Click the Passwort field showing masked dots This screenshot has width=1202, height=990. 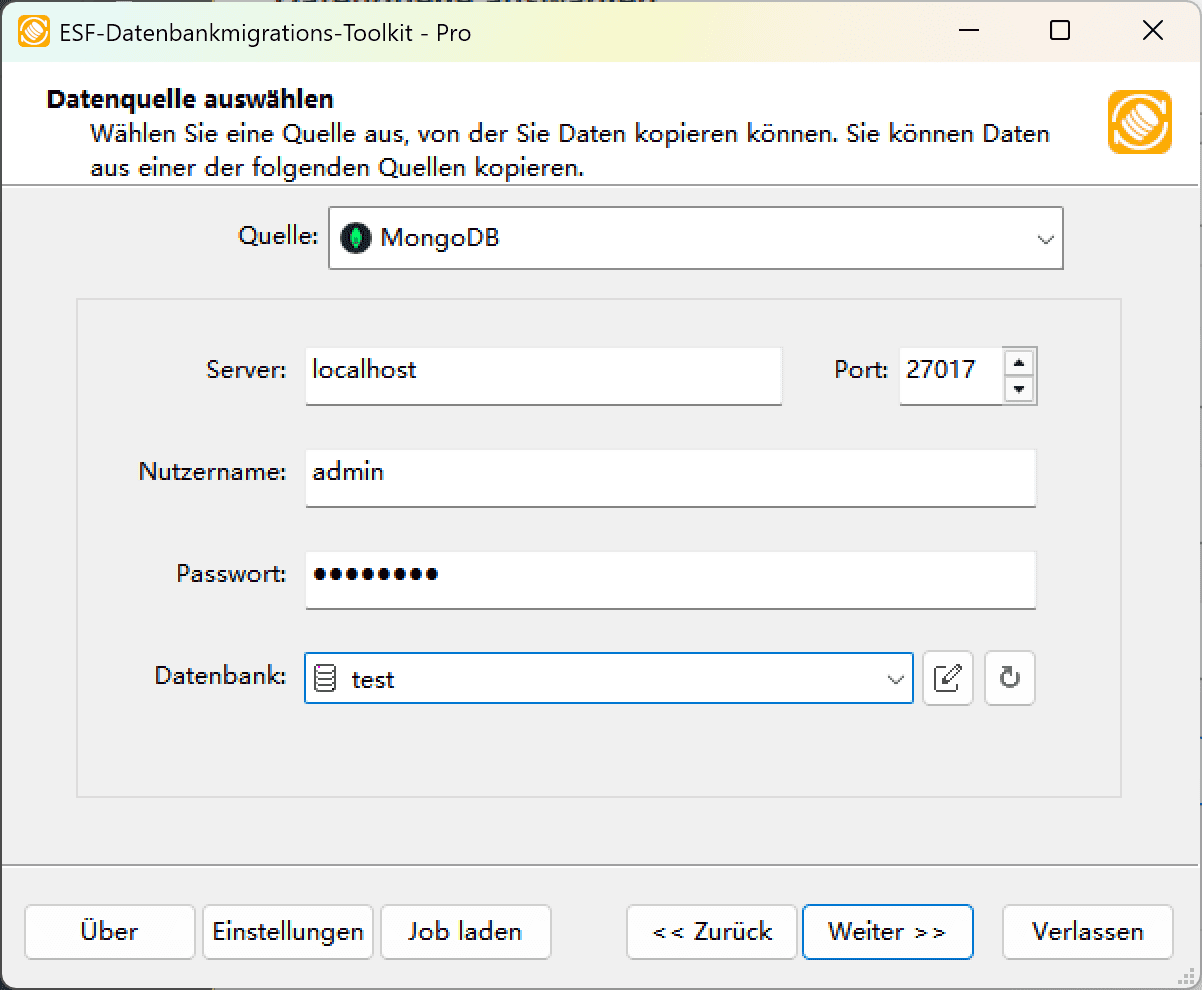pyautogui.click(x=670, y=580)
